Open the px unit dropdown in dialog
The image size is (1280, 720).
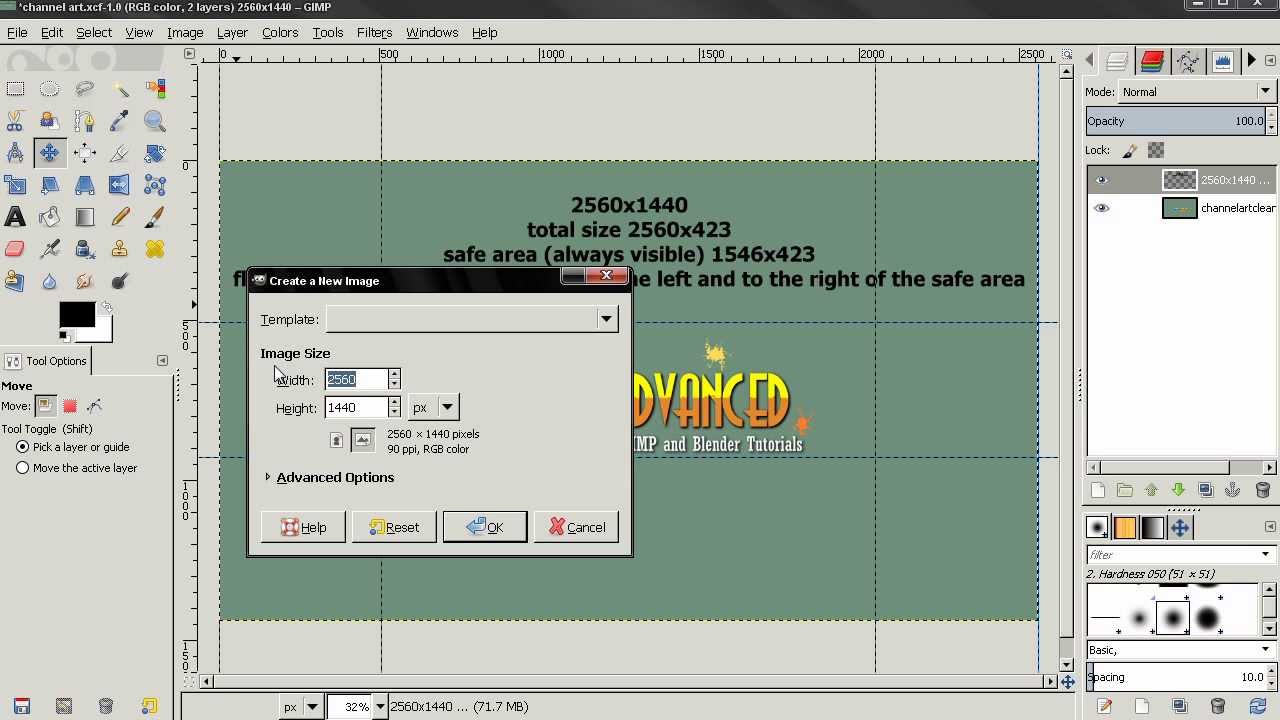pos(433,407)
